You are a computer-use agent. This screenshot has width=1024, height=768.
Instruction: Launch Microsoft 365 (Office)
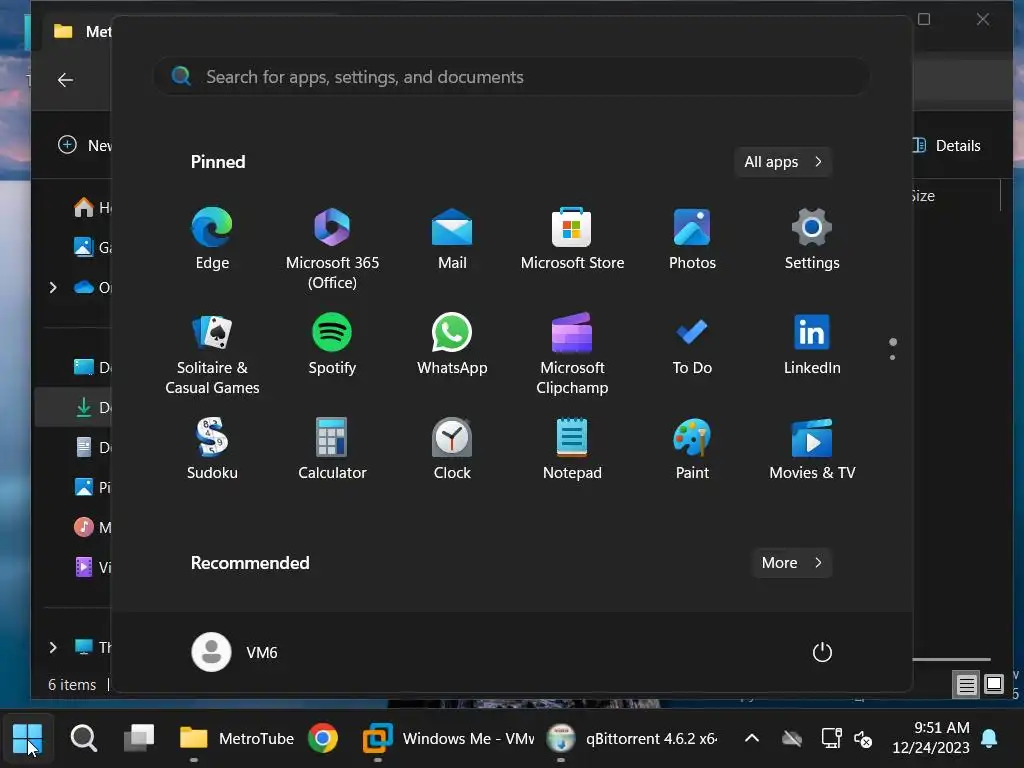click(332, 248)
